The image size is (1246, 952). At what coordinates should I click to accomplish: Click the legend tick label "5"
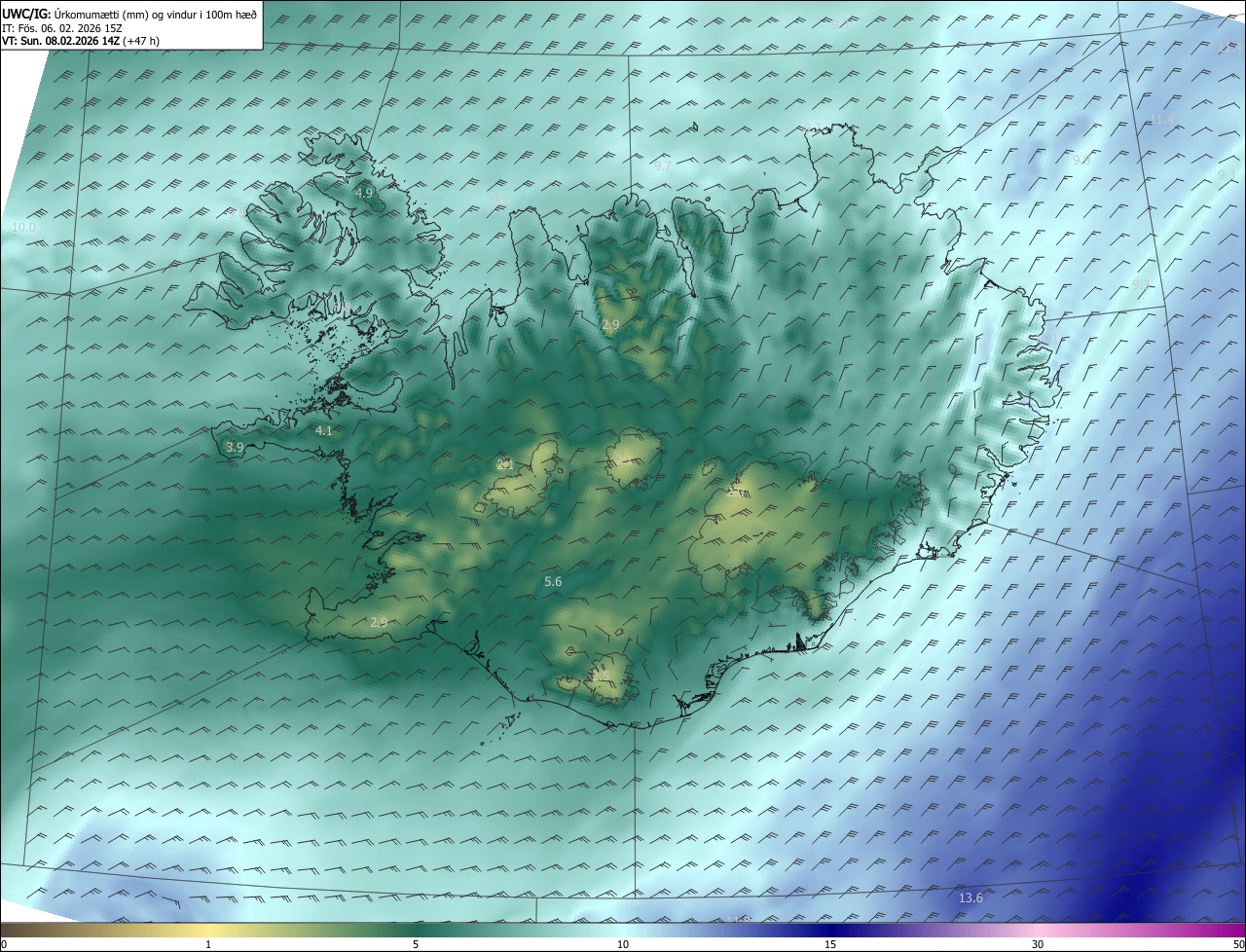pyautogui.click(x=416, y=944)
